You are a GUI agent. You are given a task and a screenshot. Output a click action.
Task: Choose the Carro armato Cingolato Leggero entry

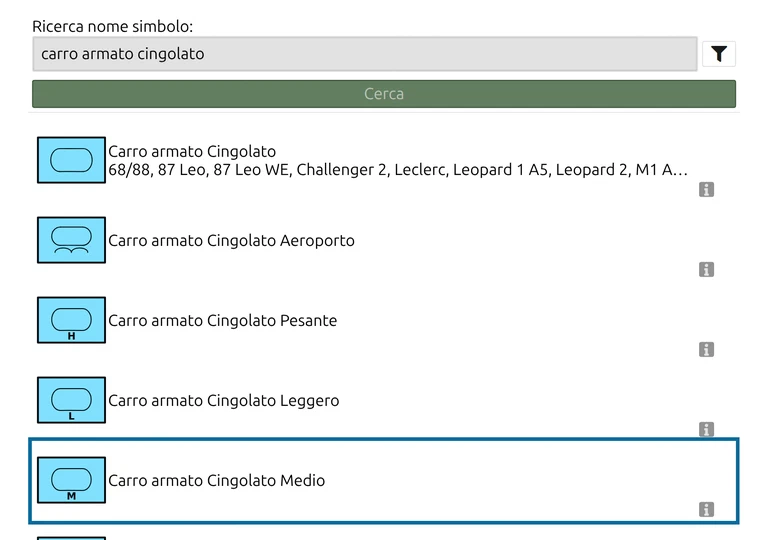(x=384, y=401)
